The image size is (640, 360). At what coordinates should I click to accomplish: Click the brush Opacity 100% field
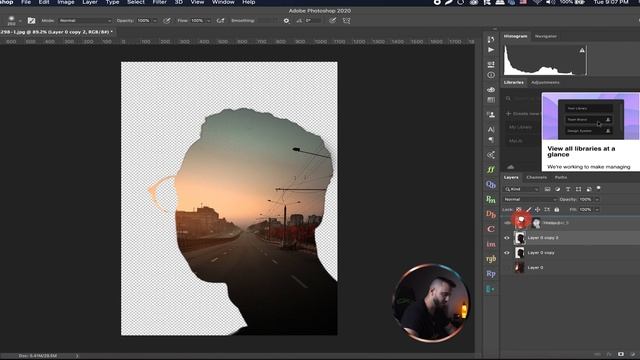coord(144,20)
